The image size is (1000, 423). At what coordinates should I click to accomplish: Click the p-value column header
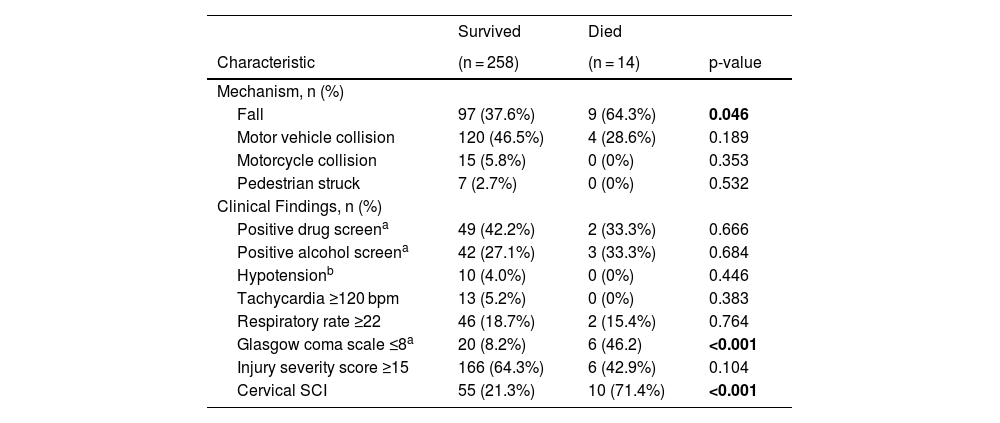[x=735, y=63]
